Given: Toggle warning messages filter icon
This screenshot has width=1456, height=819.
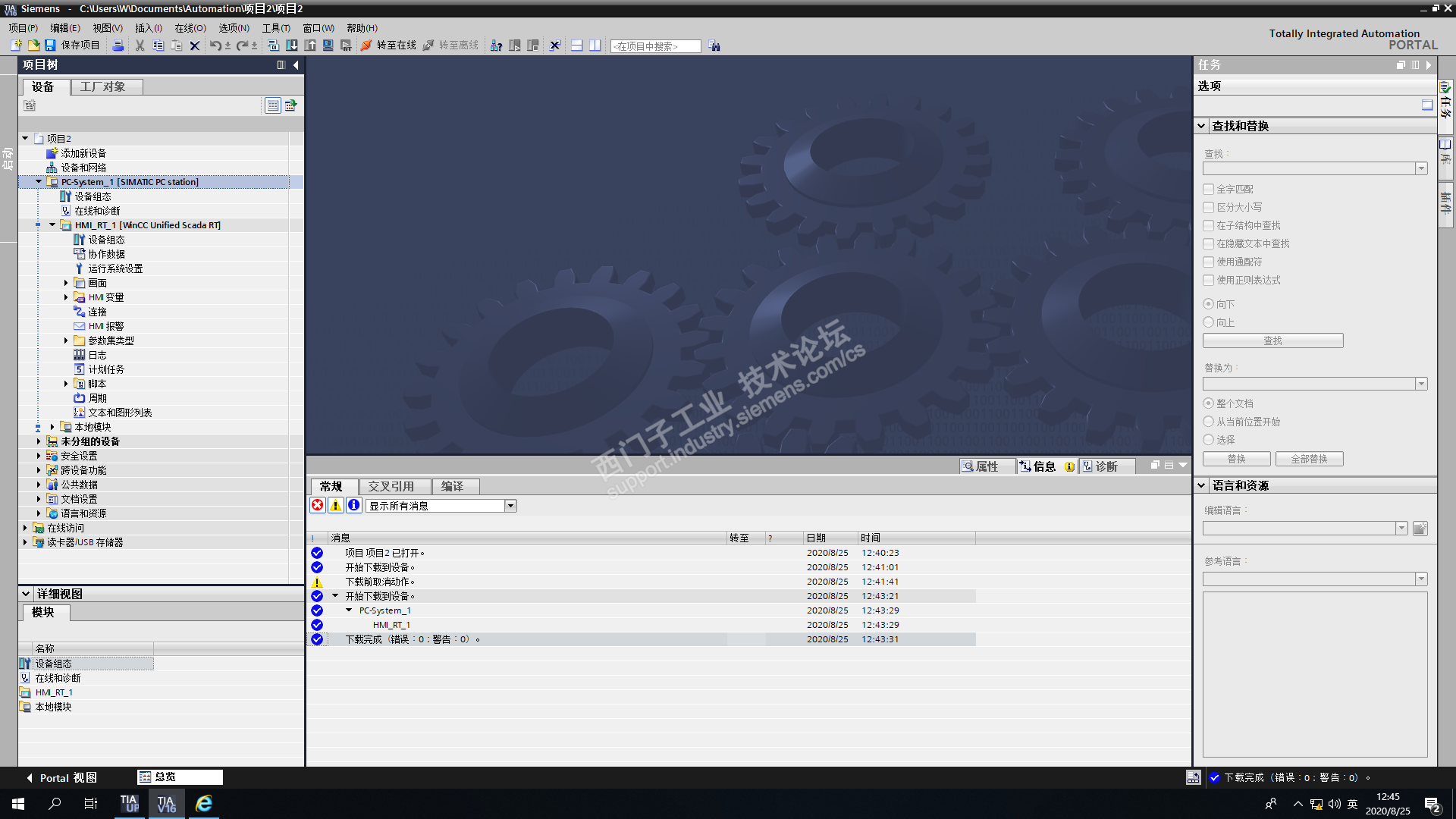Looking at the screenshot, I should click(x=335, y=506).
